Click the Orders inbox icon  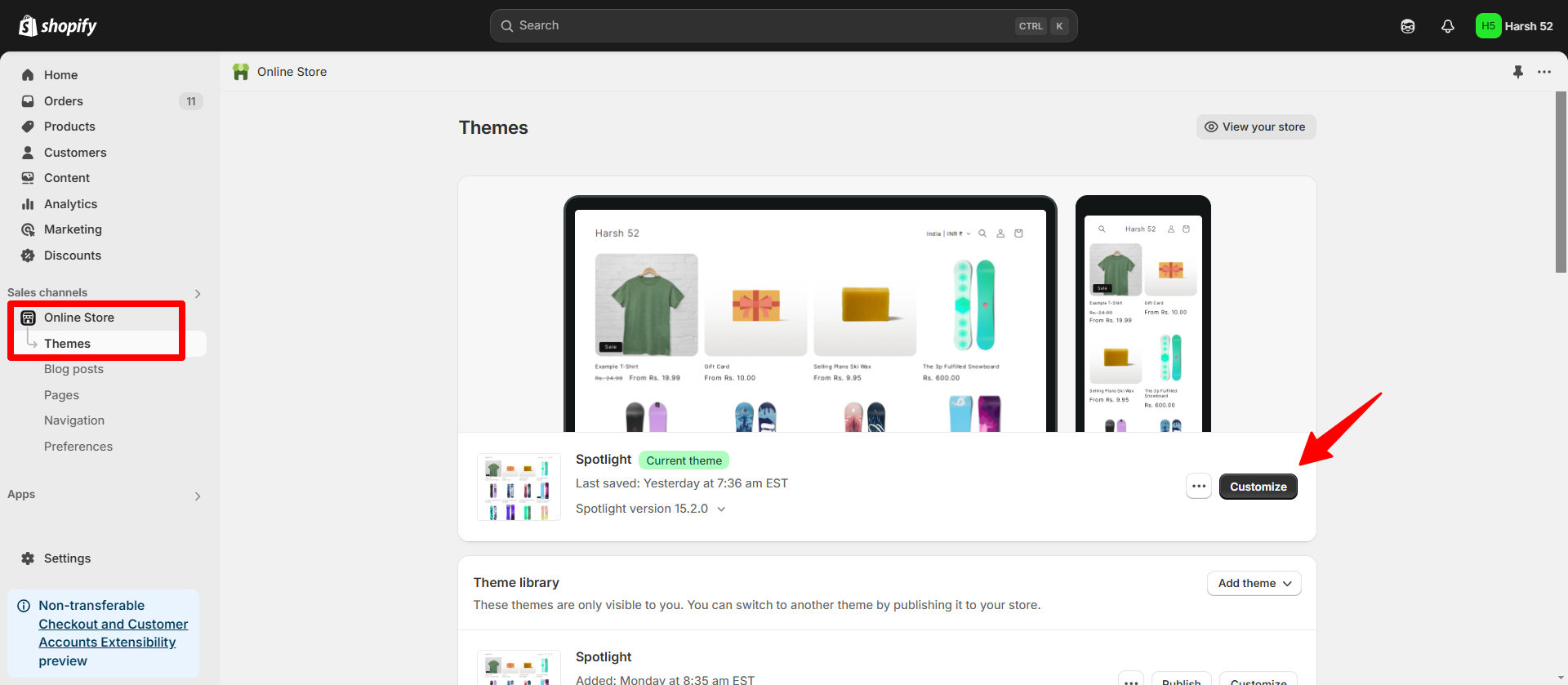tap(28, 101)
